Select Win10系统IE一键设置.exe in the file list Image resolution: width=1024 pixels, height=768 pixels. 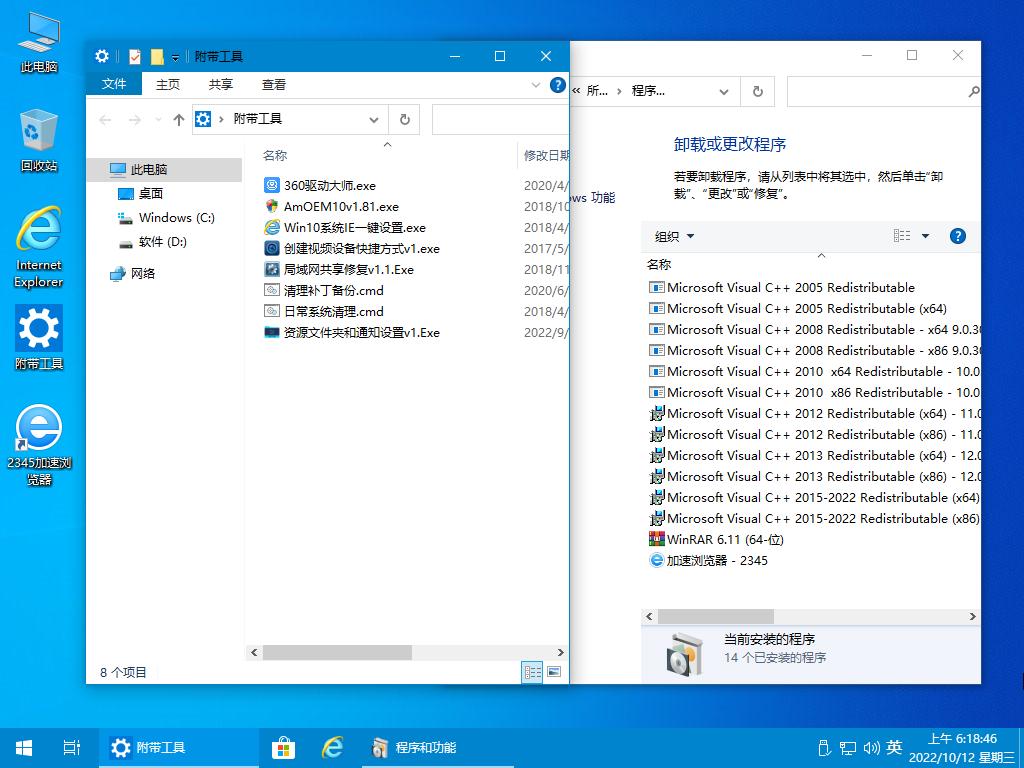[345, 227]
